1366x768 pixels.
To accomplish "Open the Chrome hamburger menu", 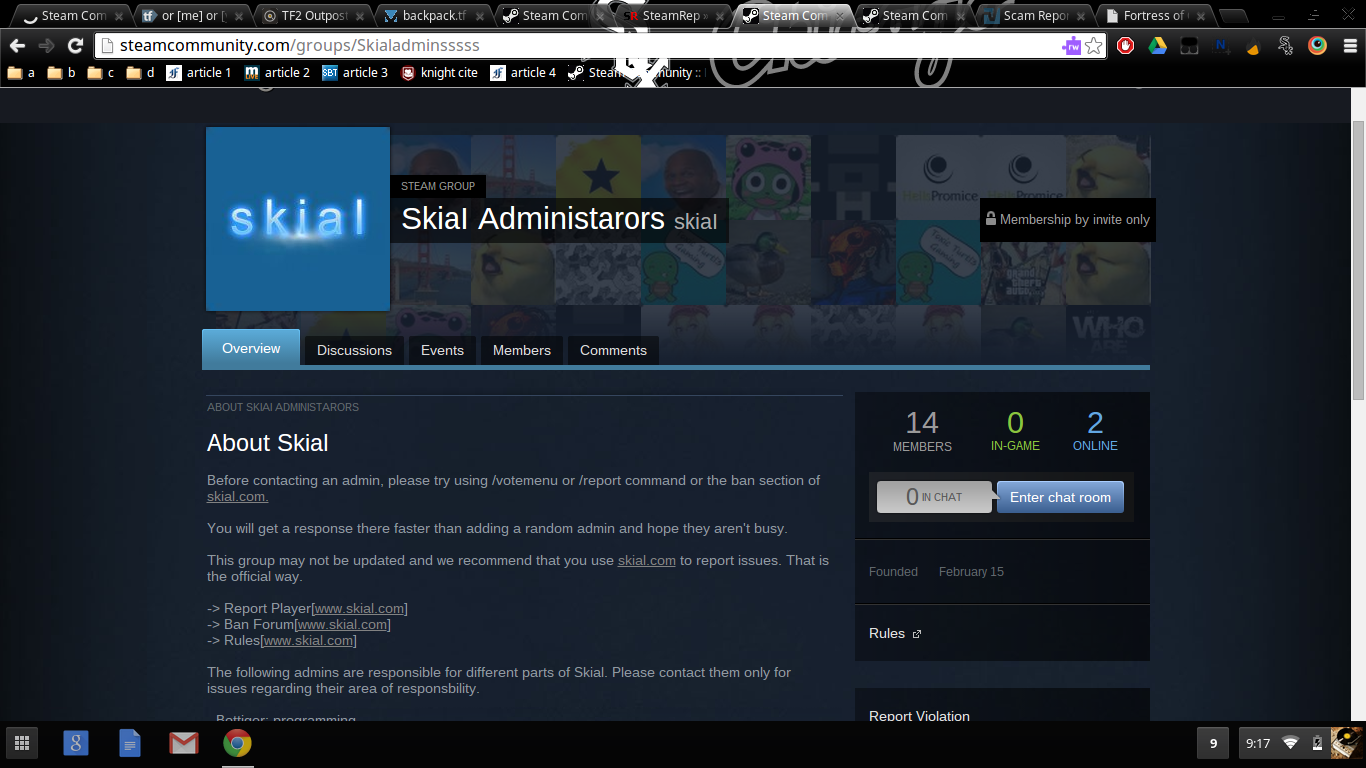I will (x=1349, y=45).
